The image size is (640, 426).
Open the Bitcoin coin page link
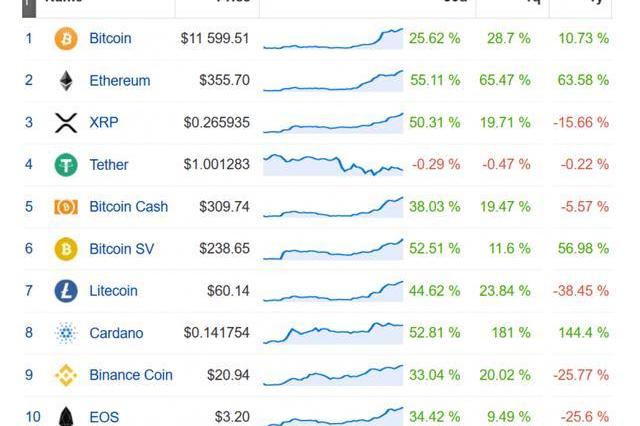[110, 38]
